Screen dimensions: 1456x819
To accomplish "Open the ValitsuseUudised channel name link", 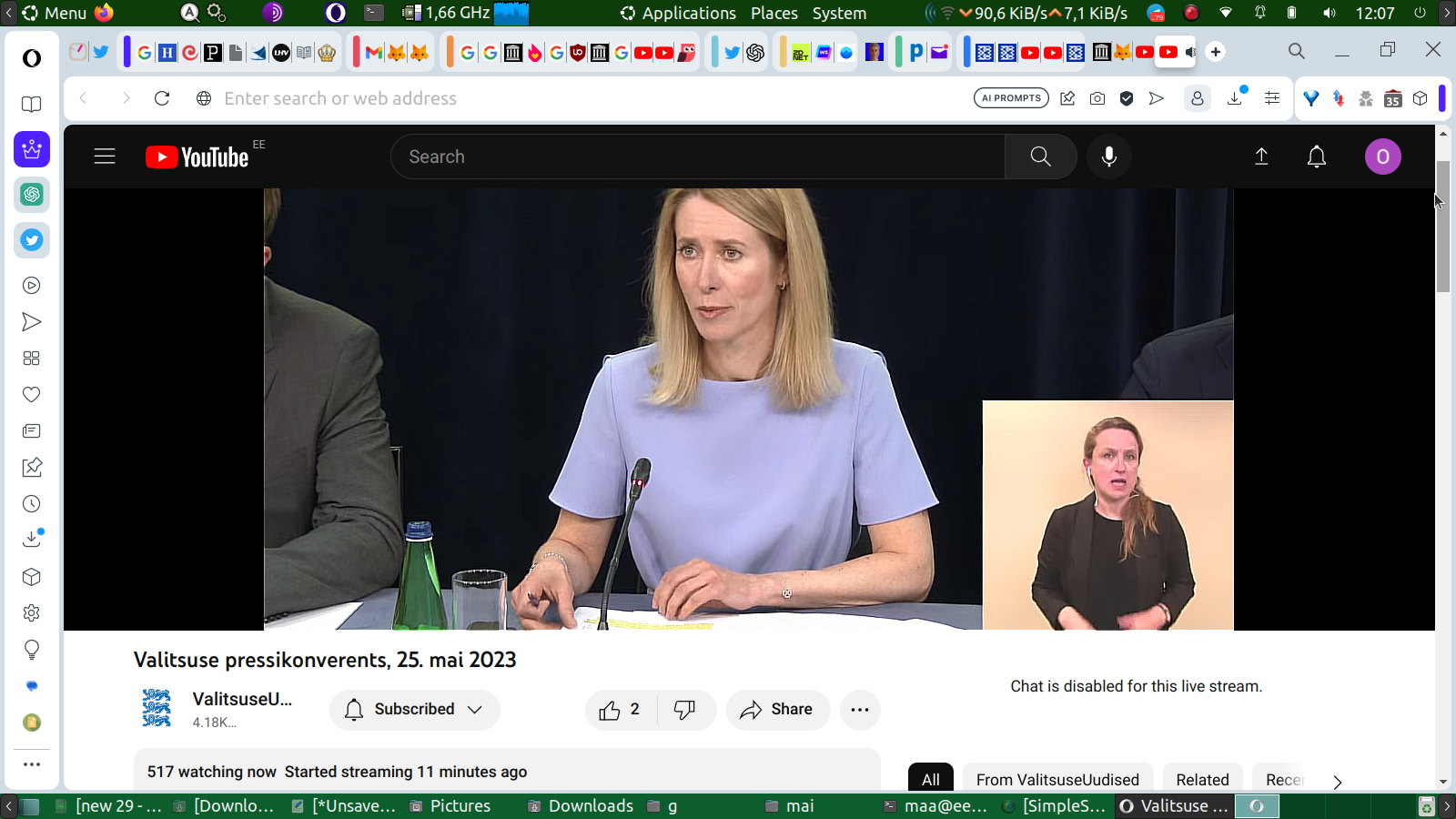I will tap(242, 699).
